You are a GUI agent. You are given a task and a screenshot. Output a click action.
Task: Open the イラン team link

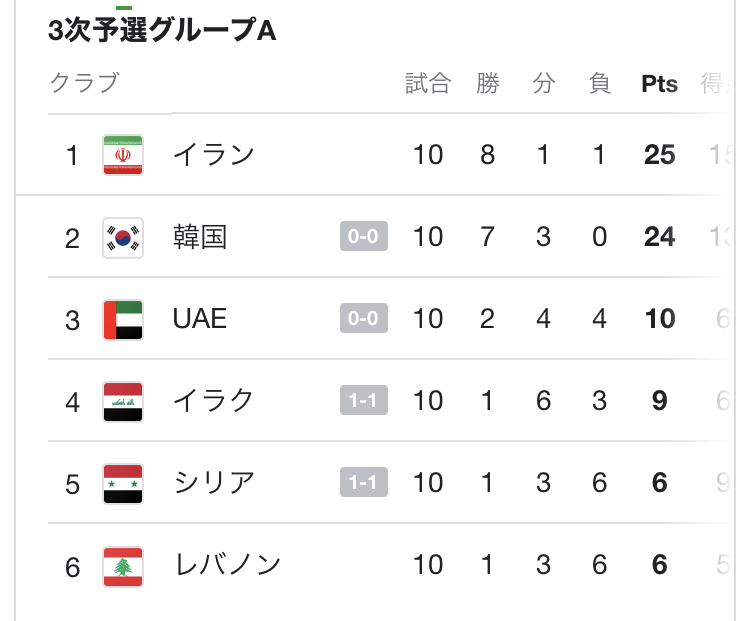pyautogui.click(x=213, y=155)
